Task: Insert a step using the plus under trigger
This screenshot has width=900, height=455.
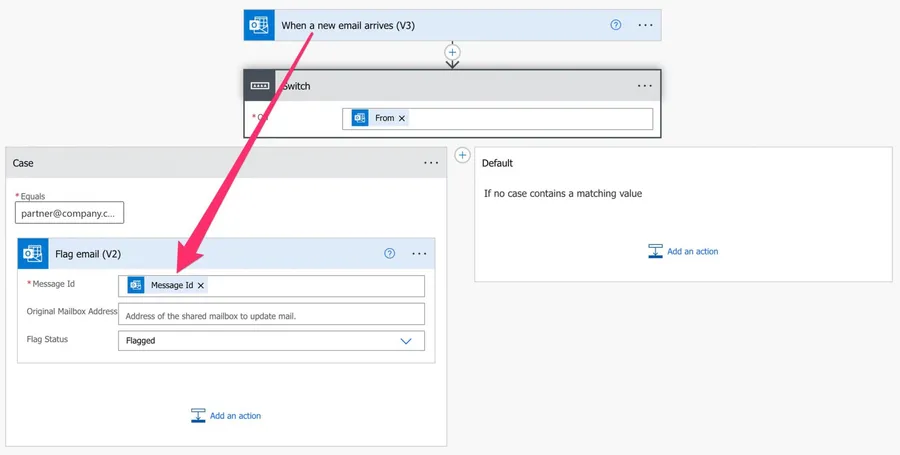Action: (452, 51)
